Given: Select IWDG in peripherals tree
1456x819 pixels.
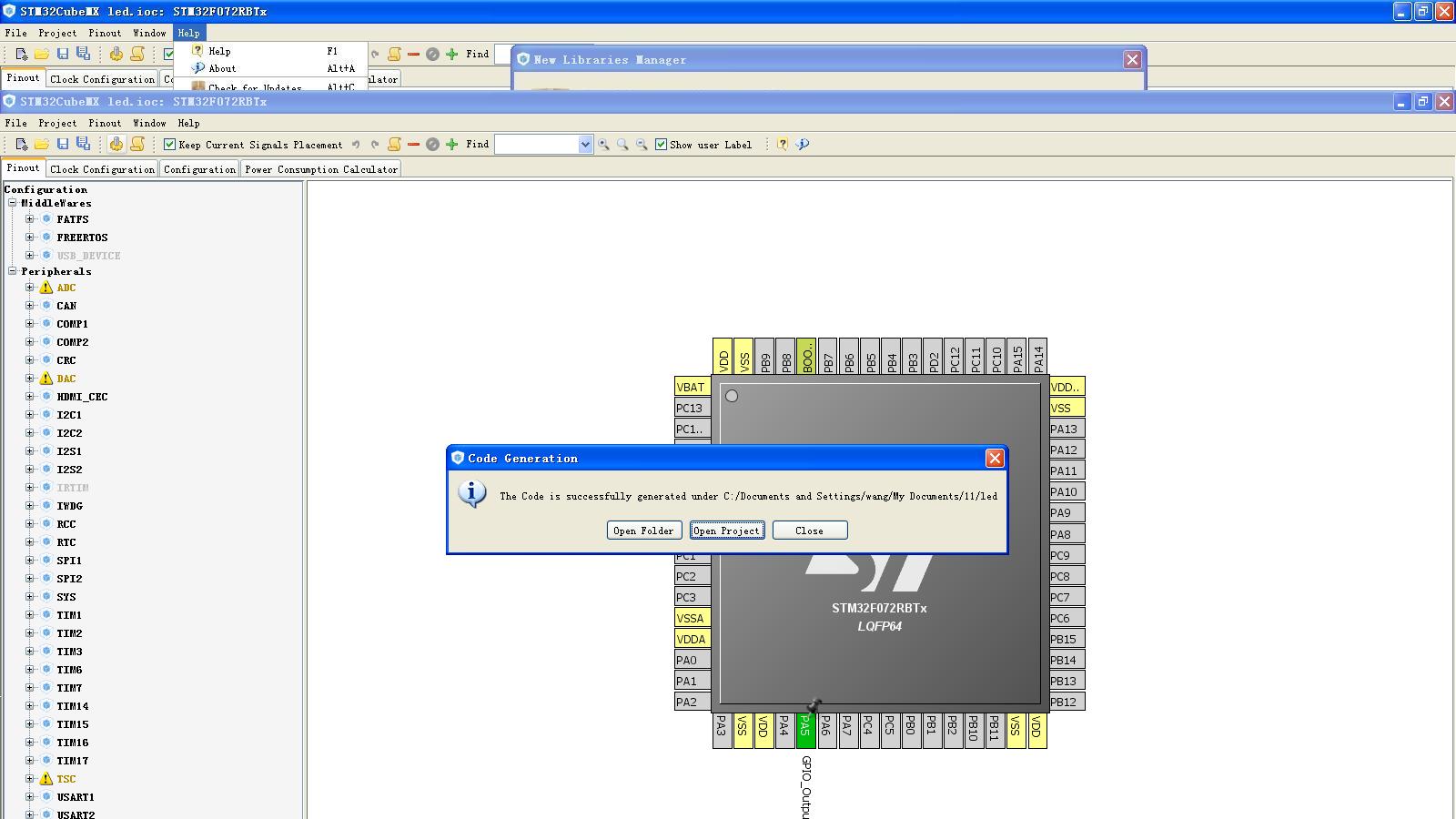Looking at the screenshot, I should click(69, 506).
